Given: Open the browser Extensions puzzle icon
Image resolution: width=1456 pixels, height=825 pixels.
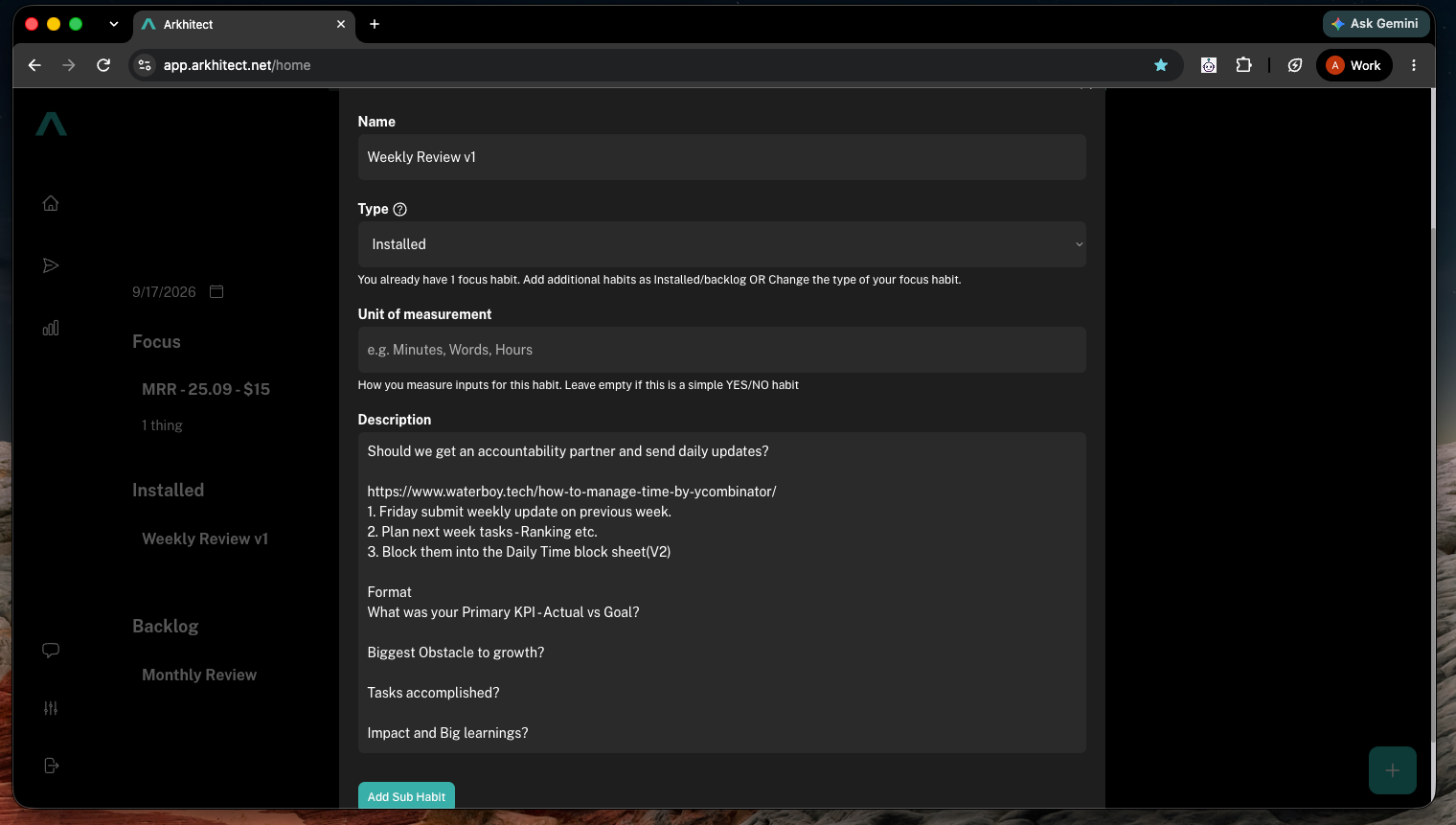Looking at the screenshot, I should tap(1243, 65).
